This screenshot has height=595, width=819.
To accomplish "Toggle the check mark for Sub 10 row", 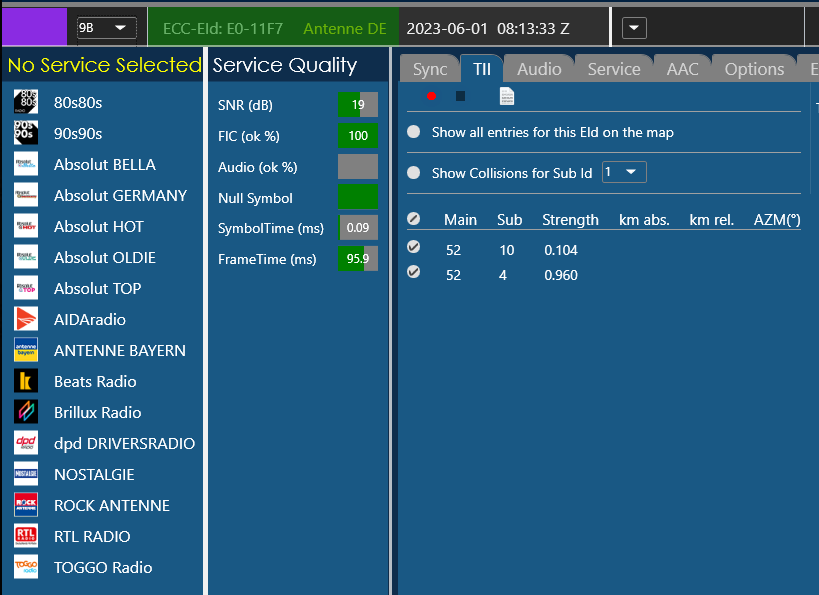I will point(414,247).
